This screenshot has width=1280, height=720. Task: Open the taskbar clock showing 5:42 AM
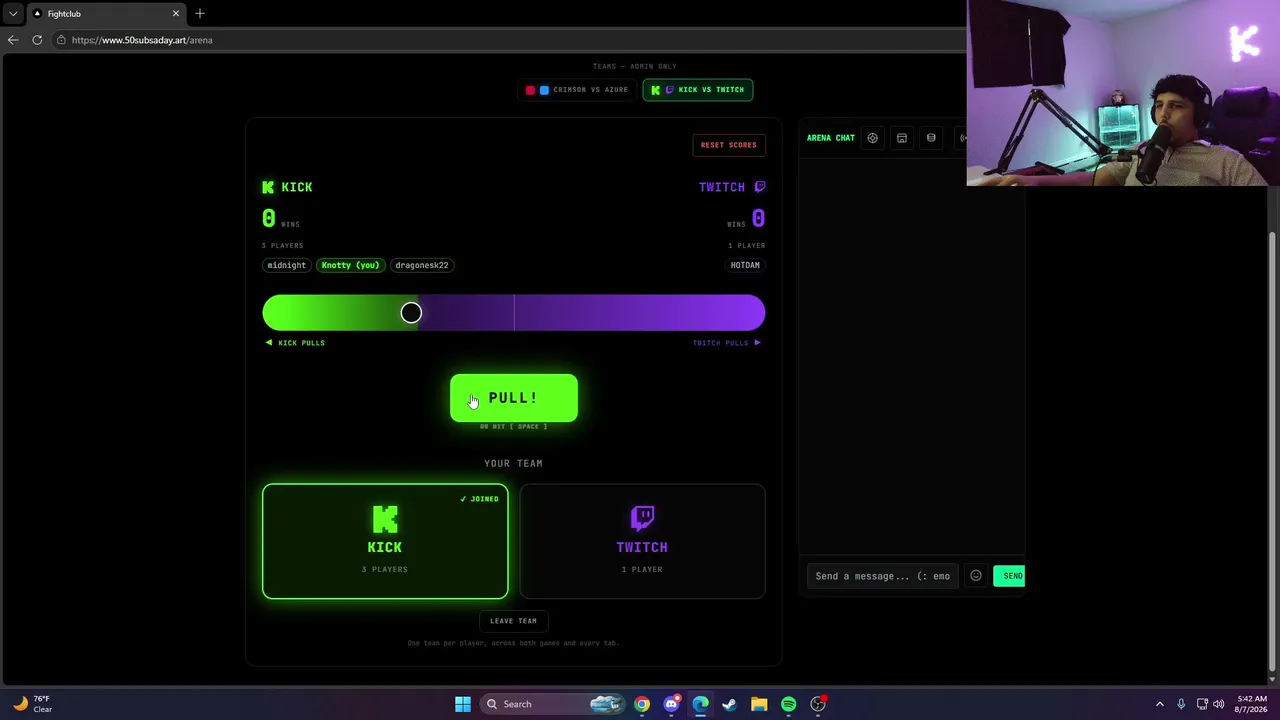tap(1251, 704)
